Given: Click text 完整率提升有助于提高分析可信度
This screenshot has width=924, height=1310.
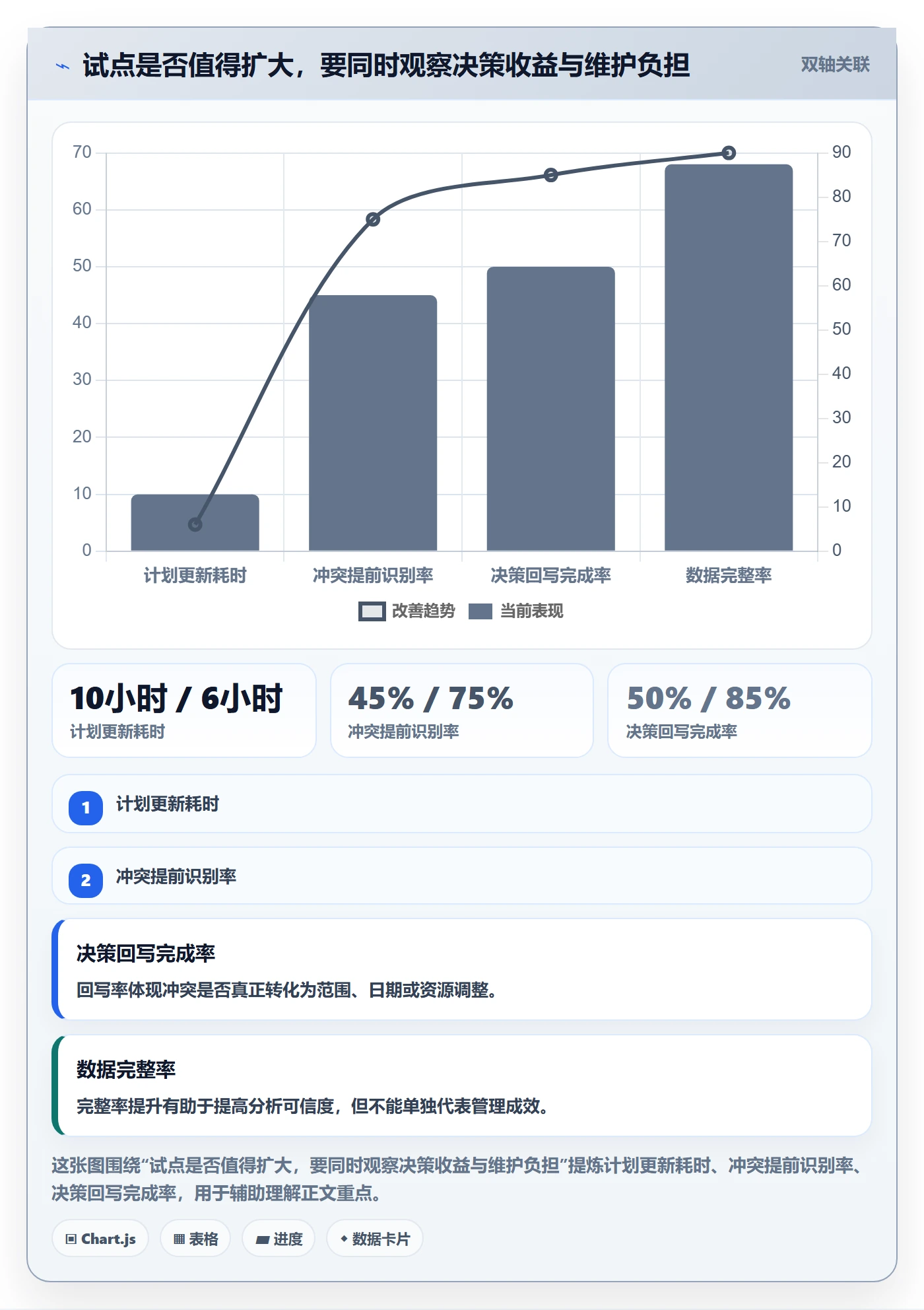Looking at the screenshot, I should coord(205,1106).
